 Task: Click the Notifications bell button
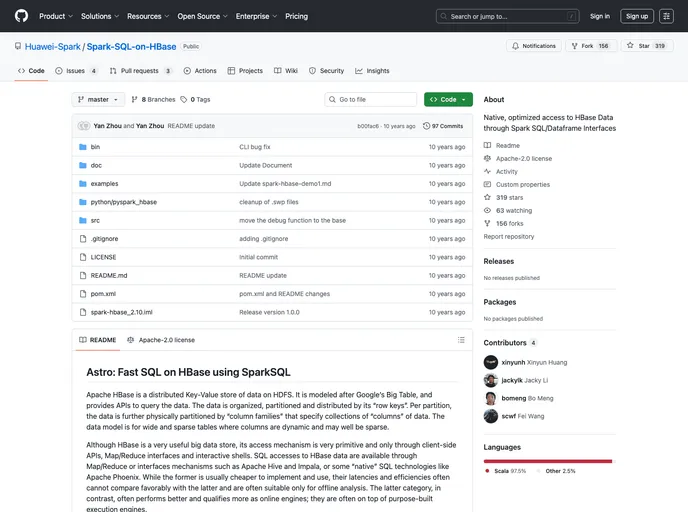coord(534,46)
